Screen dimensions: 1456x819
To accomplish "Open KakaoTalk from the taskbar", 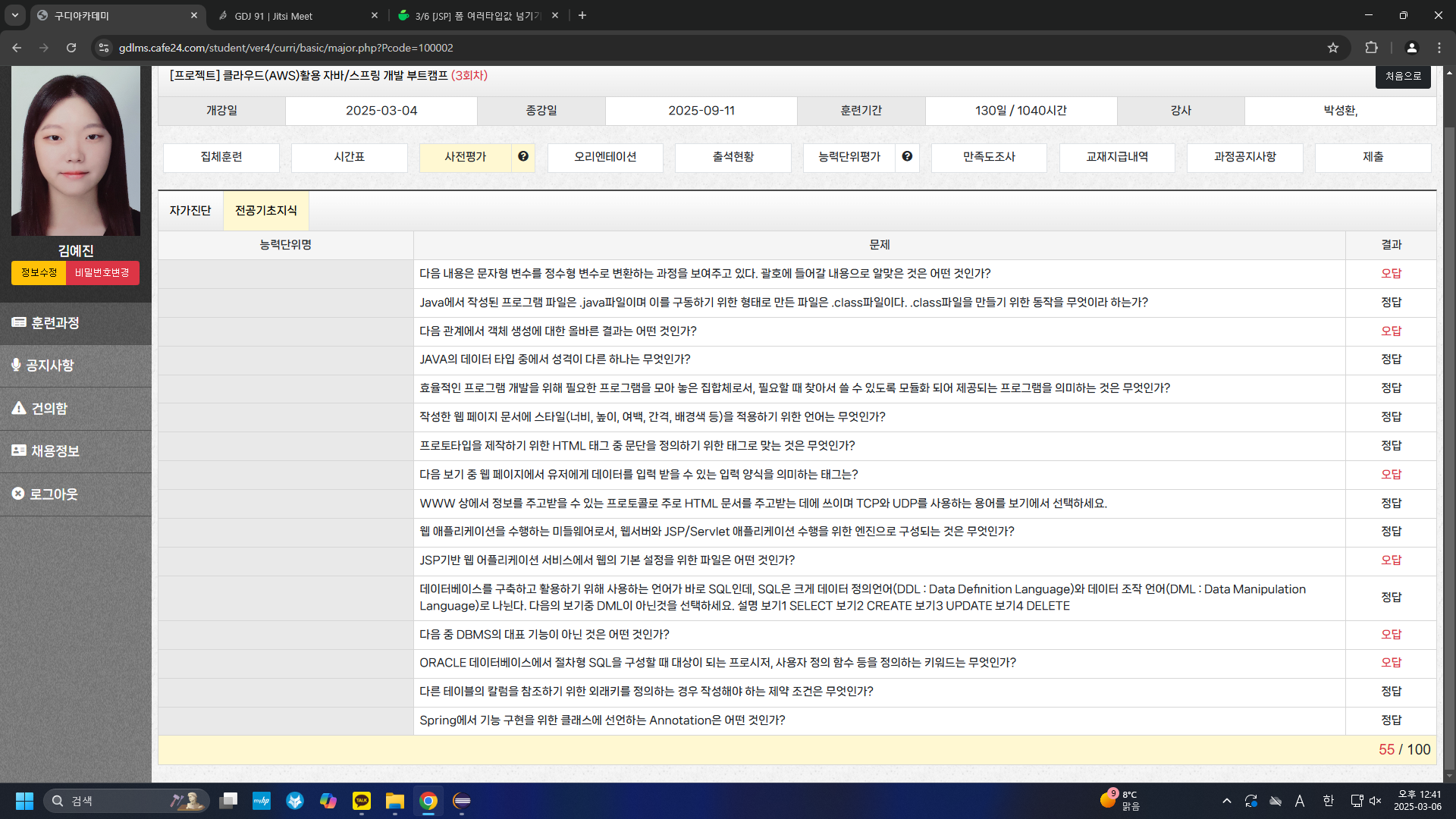I will click(x=362, y=801).
